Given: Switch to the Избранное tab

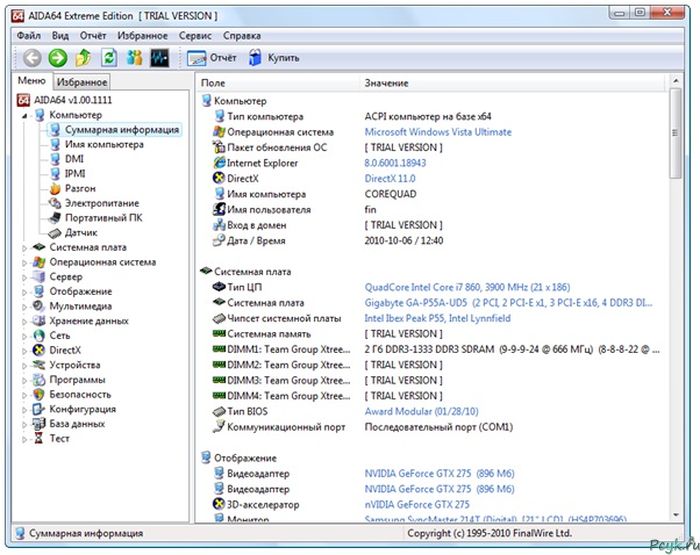Looking at the screenshot, I should [82, 82].
